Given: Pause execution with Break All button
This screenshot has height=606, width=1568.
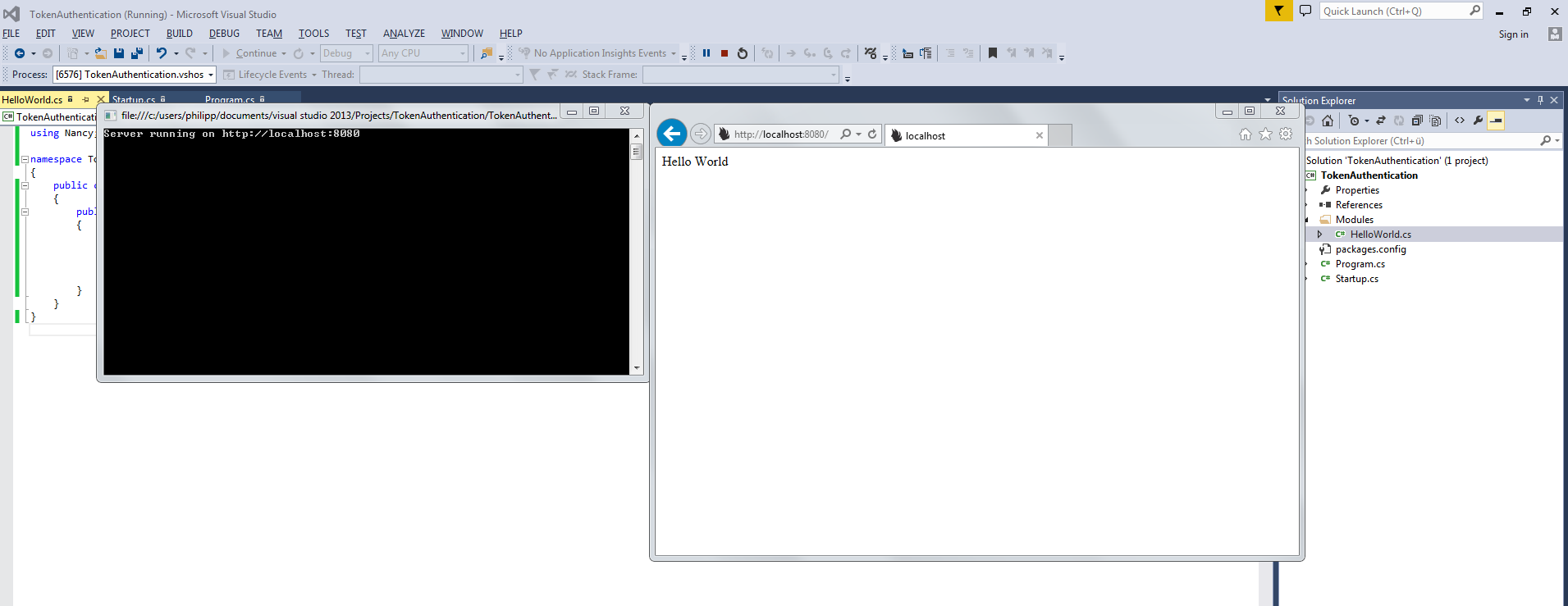Looking at the screenshot, I should coord(706,53).
